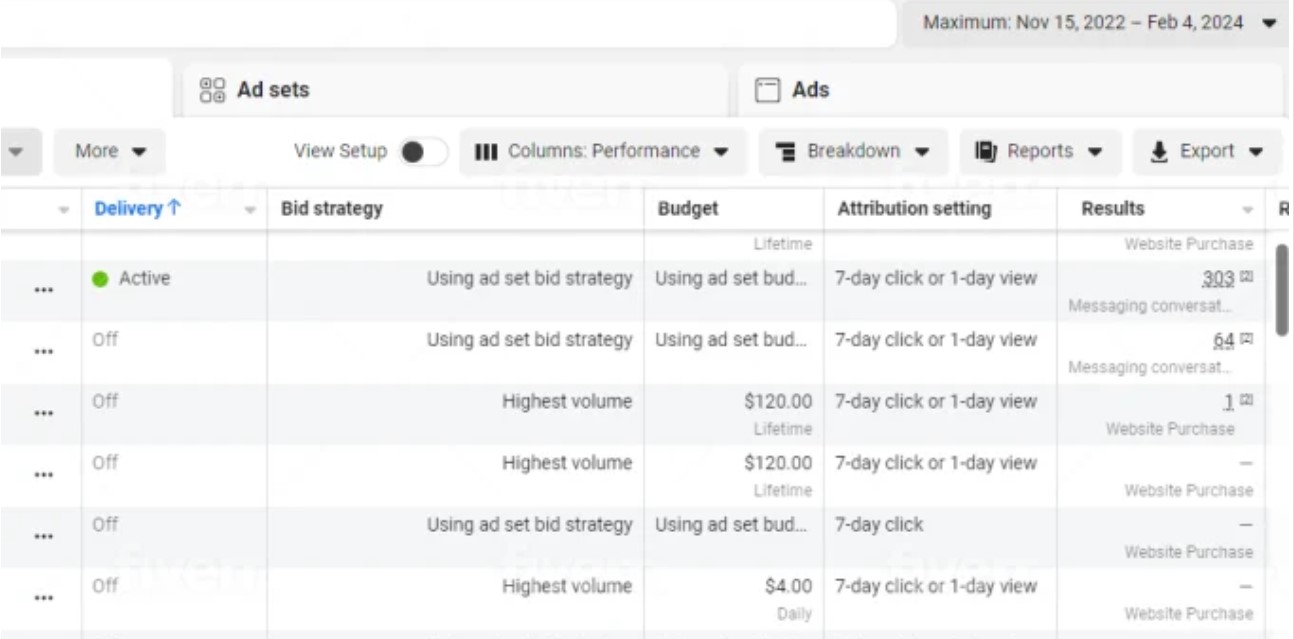Click the Ads tab square icon

(767, 91)
